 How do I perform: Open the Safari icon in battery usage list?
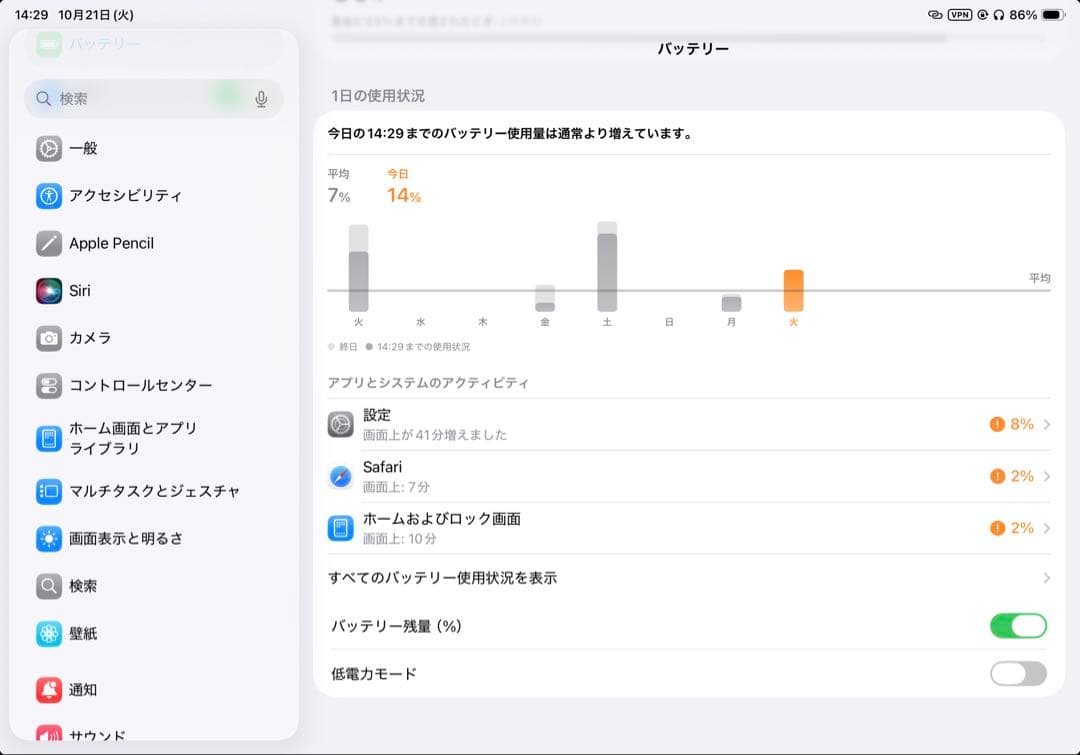pyautogui.click(x=340, y=476)
